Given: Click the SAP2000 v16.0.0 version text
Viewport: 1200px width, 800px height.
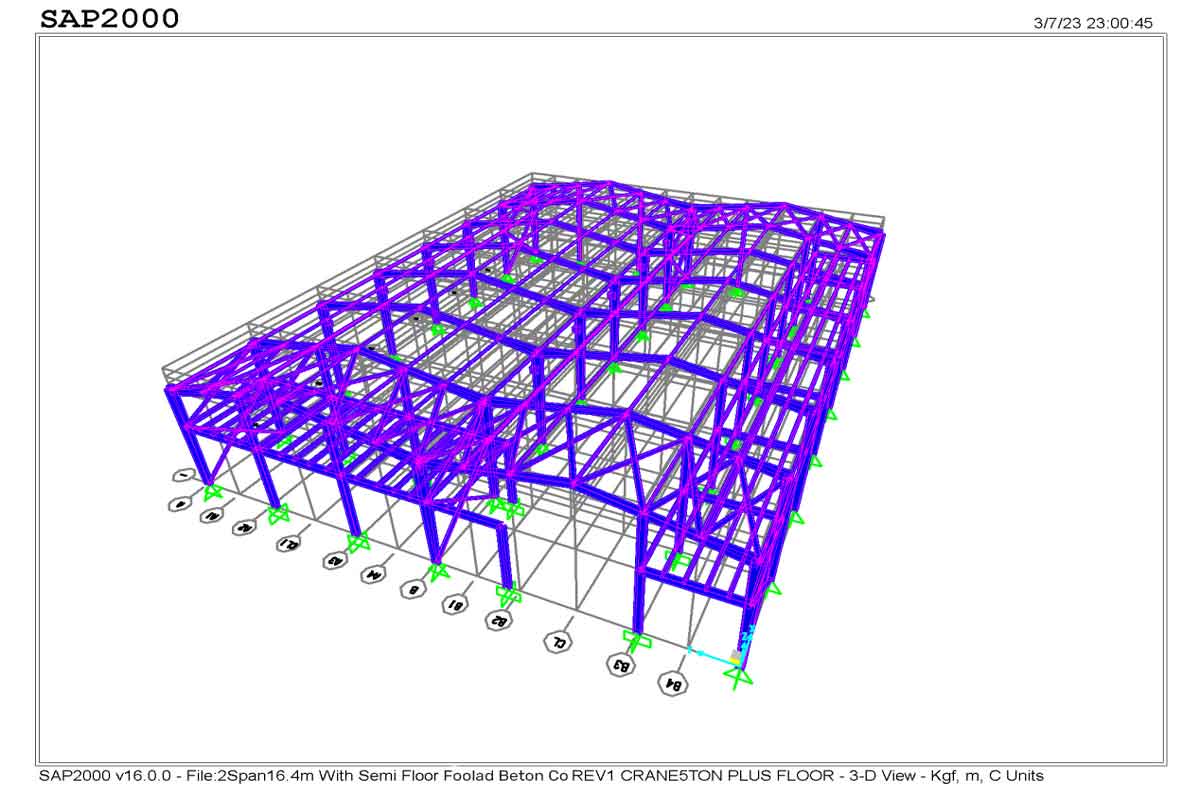Looking at the screenshot, I should pyautogui.click(x=107, y=775).
